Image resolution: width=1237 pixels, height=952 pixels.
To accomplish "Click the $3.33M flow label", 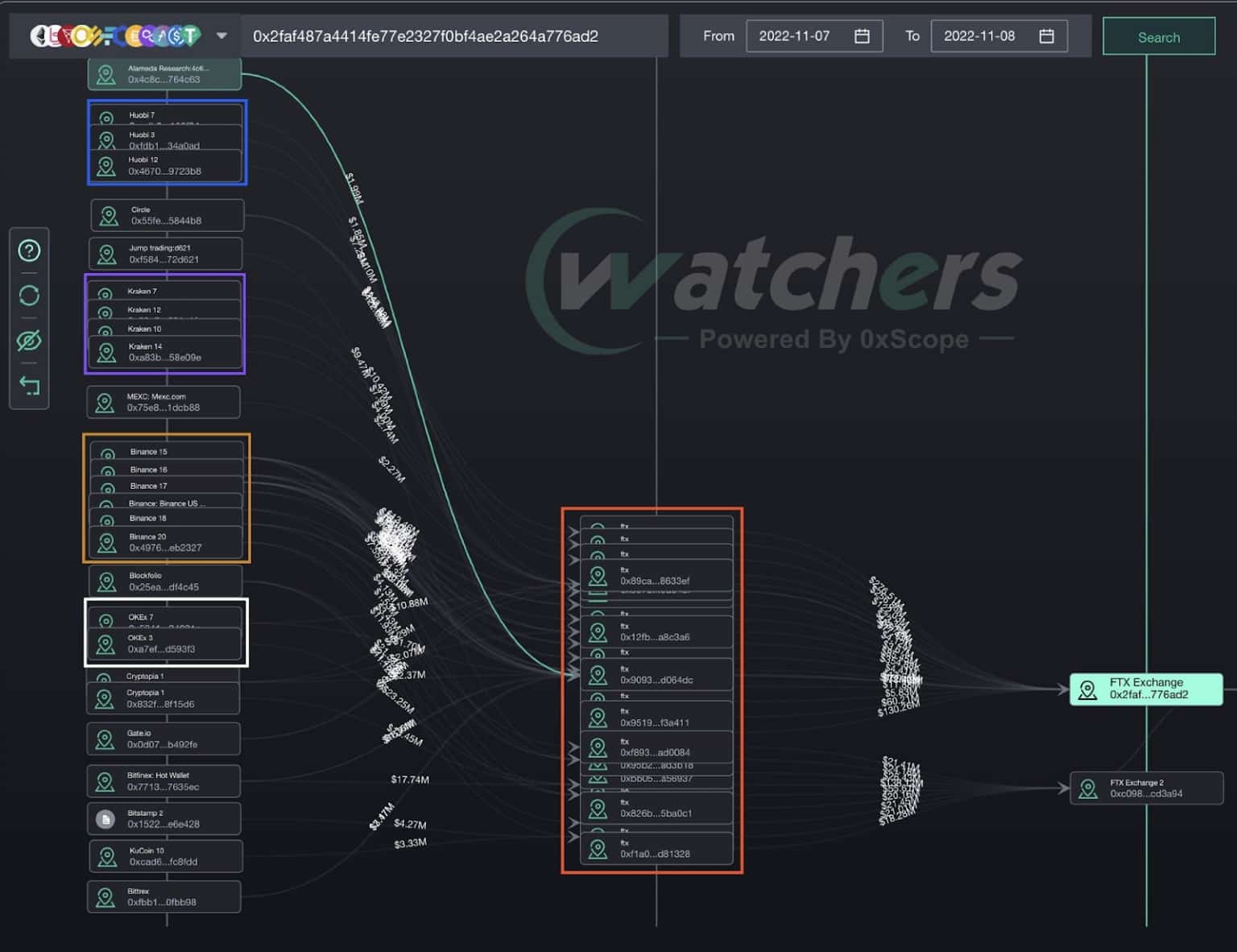I will 410,843.
